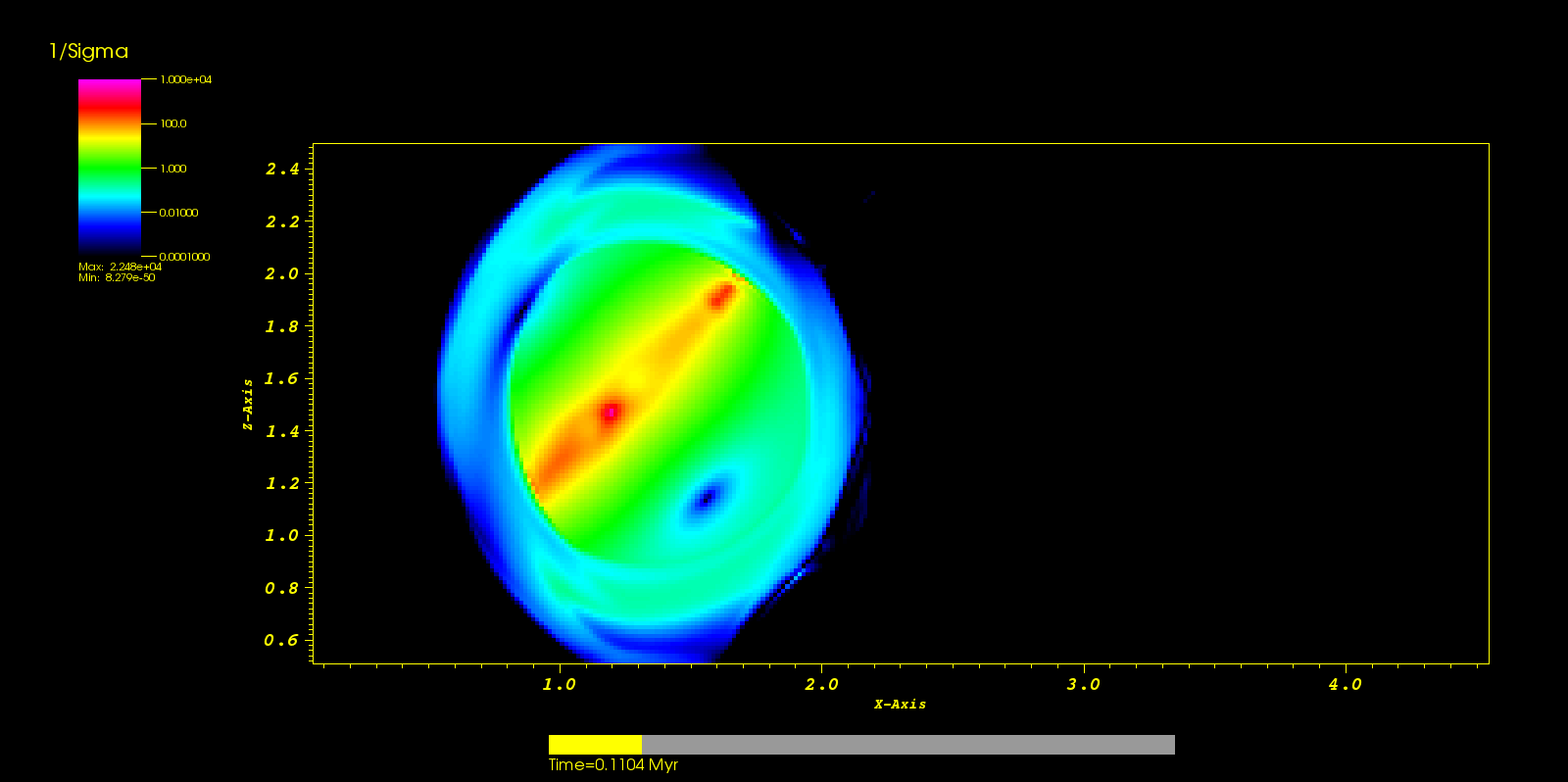Click the magenta-centered hot spot in the plot
The height and width of the screenshot is (782, 1568).
611,413
